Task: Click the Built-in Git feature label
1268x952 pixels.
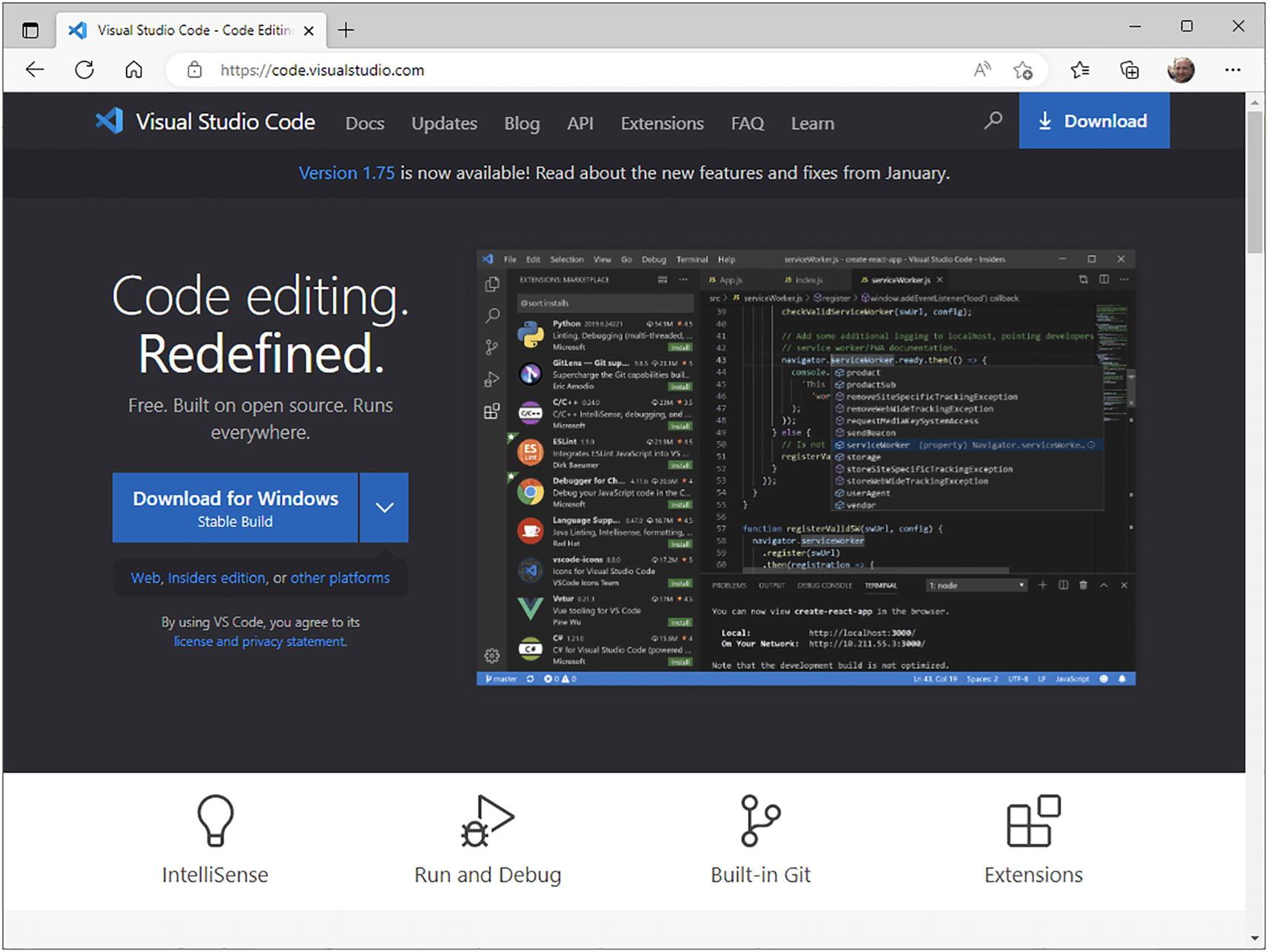Action: (x=761, y=875)
